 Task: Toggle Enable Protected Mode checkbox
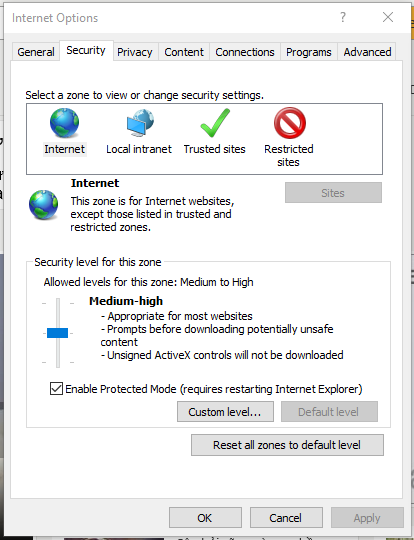(x=56, y=388)
